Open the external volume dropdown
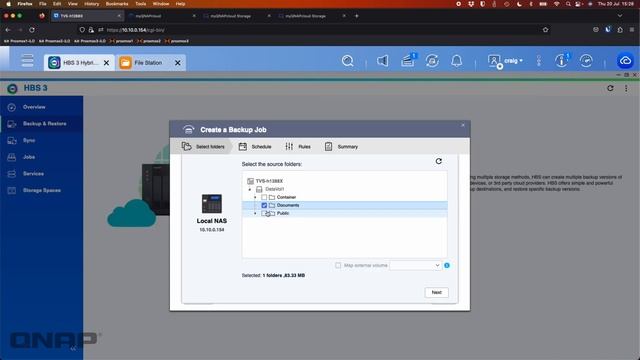The height and width of the screenshot is (360, 640). pyautogui.click(x=415, y=265)
